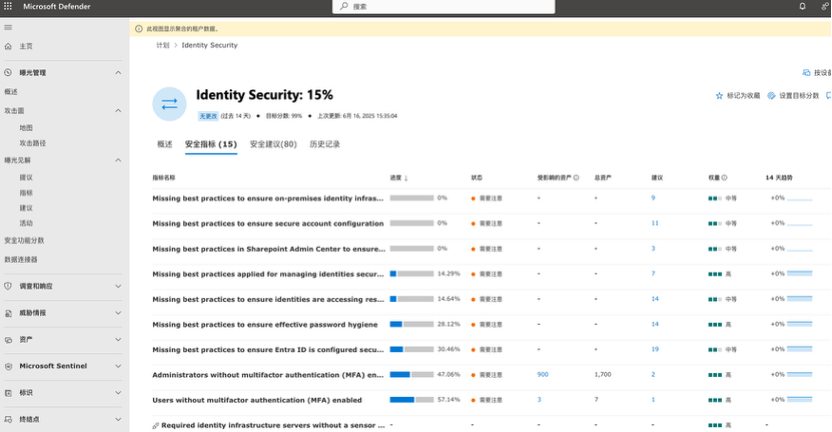The image size is (832, 432).
Task: Open metric Users without multifactor authentication (MFA) enabled
Action: (257, 400)
